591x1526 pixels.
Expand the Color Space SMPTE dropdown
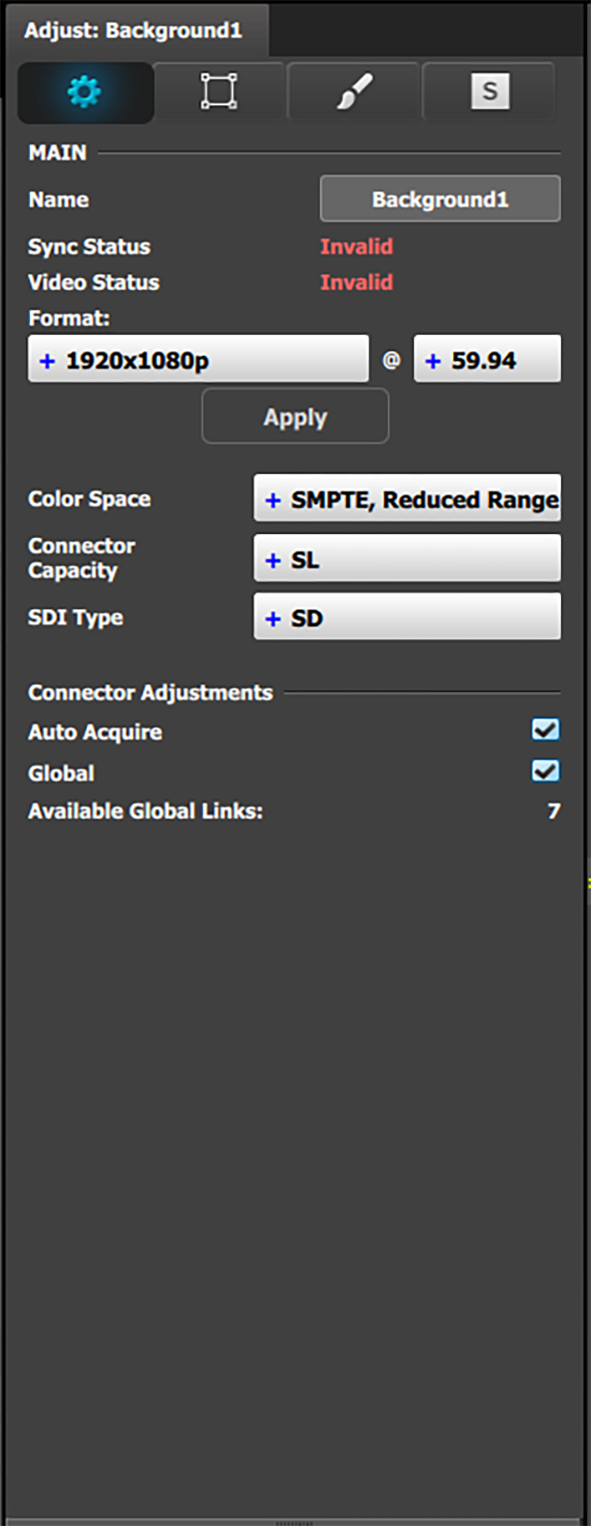click(407, 498)
